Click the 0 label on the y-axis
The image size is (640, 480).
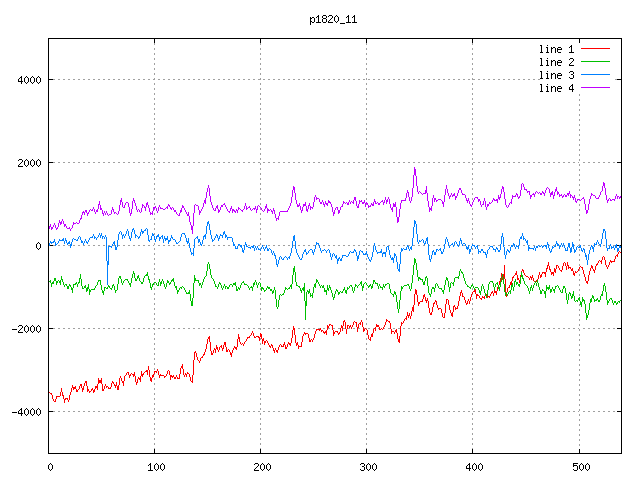38,246
